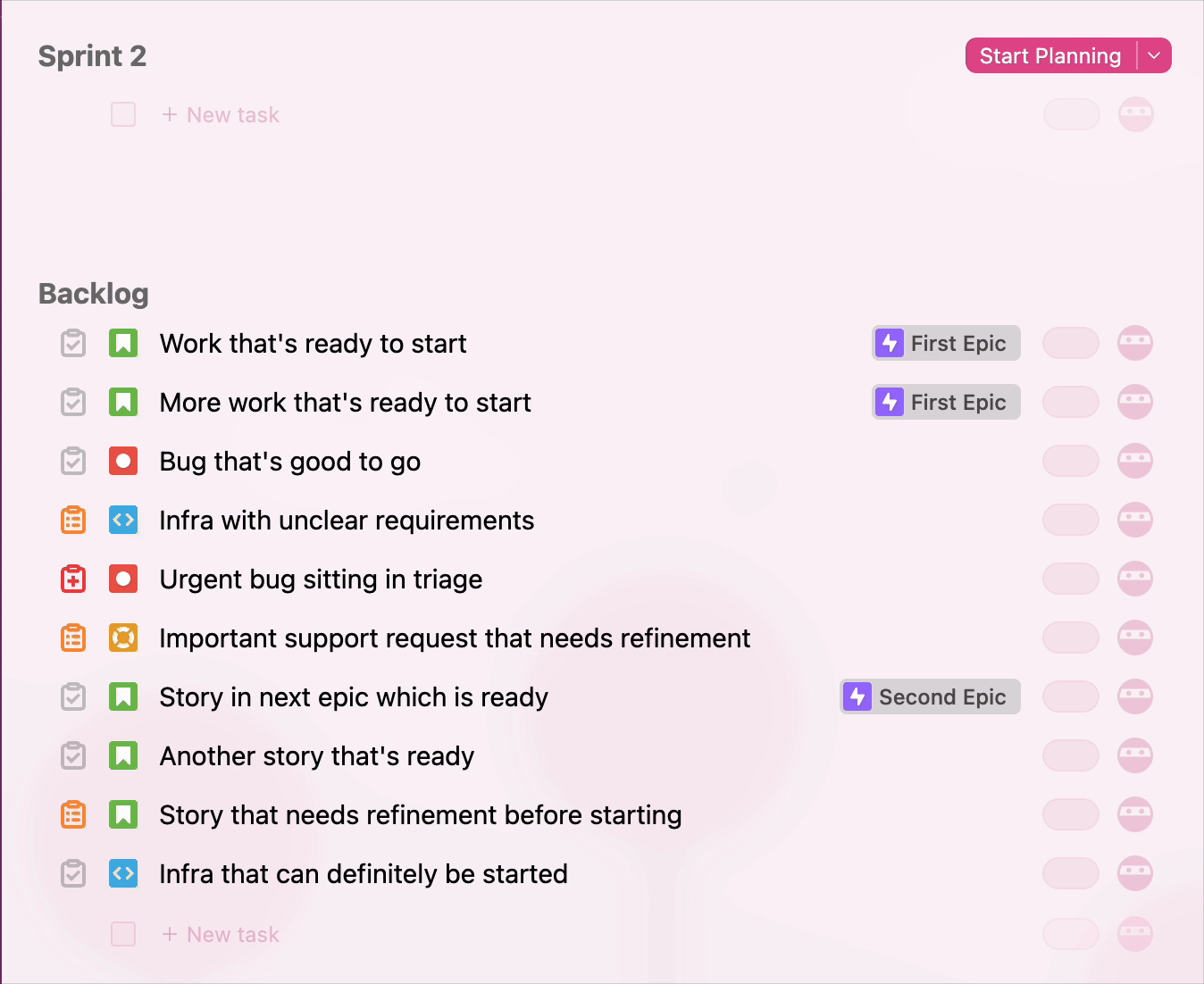Click the story bookmark icon on Another story that's ready
The image size is (1204, 984).
point(123,756)
